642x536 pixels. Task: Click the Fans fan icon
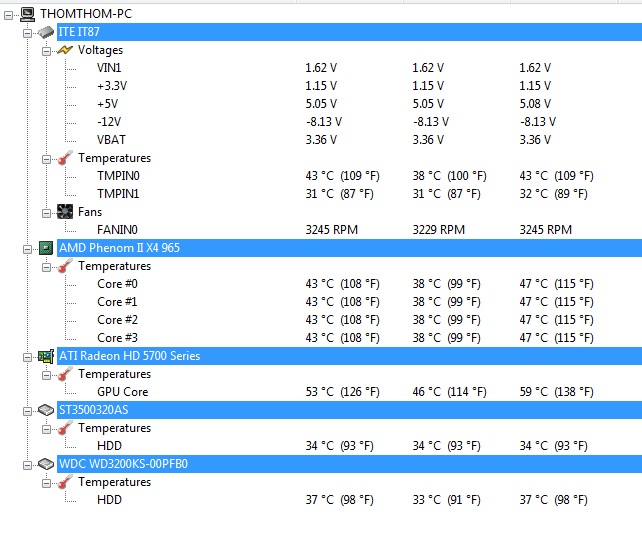pos(65,212)
